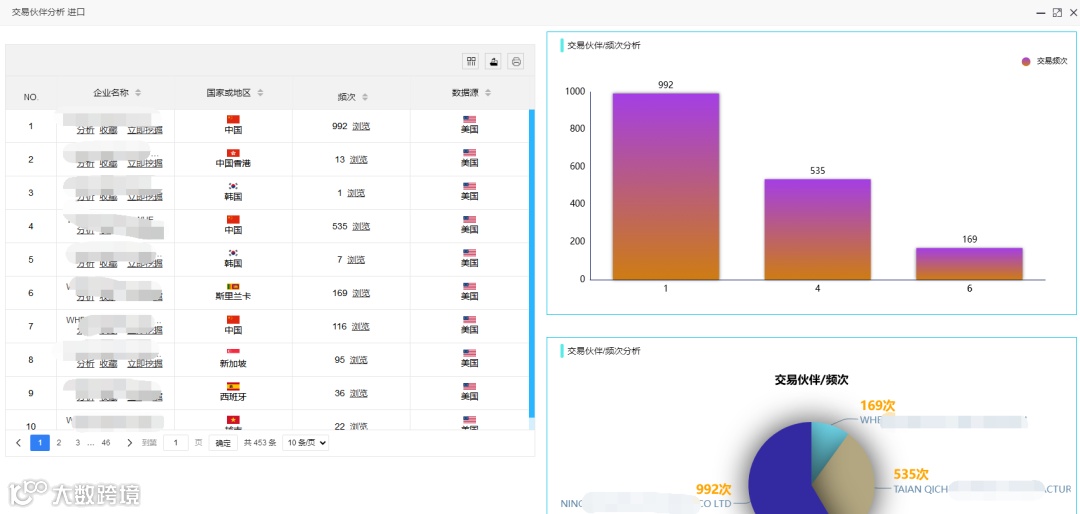Select page 1 in pagination

40,443
